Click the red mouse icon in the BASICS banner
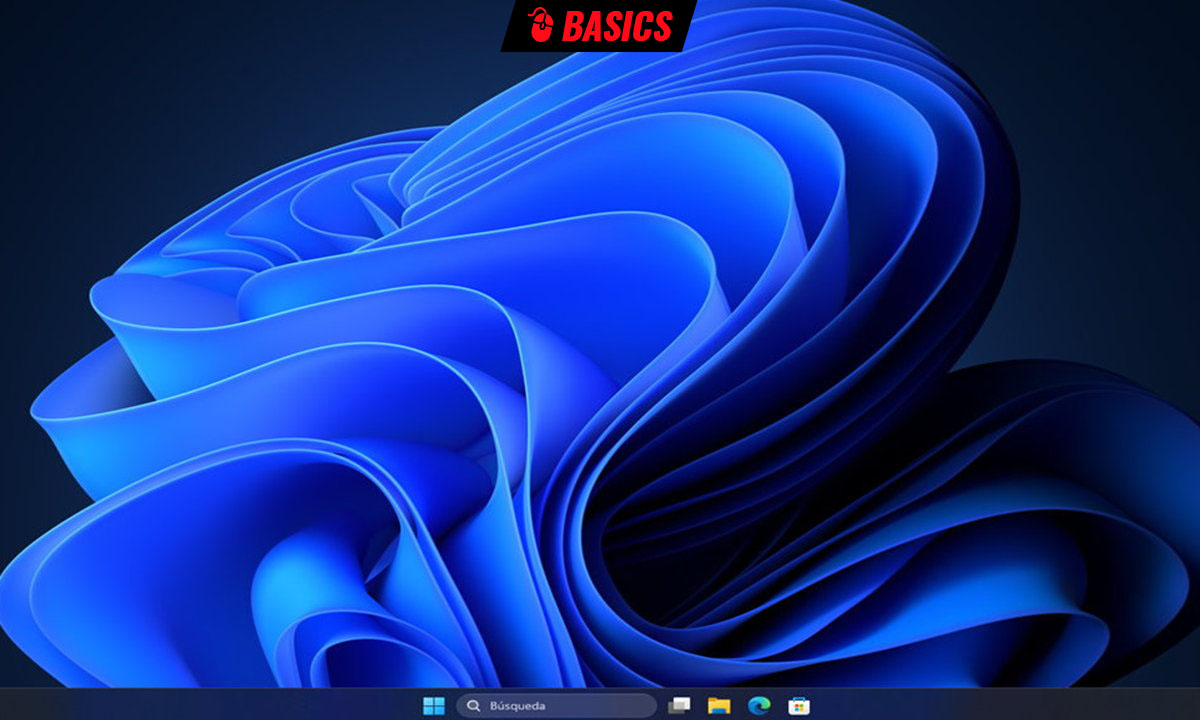 541,23
